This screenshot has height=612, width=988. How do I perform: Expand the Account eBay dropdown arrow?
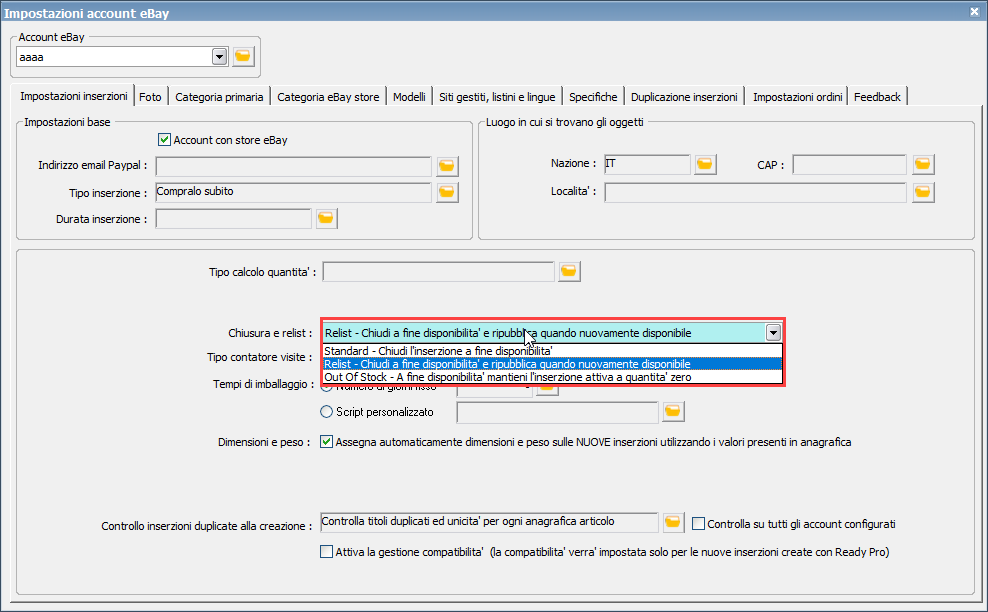[x=219, y=57]
